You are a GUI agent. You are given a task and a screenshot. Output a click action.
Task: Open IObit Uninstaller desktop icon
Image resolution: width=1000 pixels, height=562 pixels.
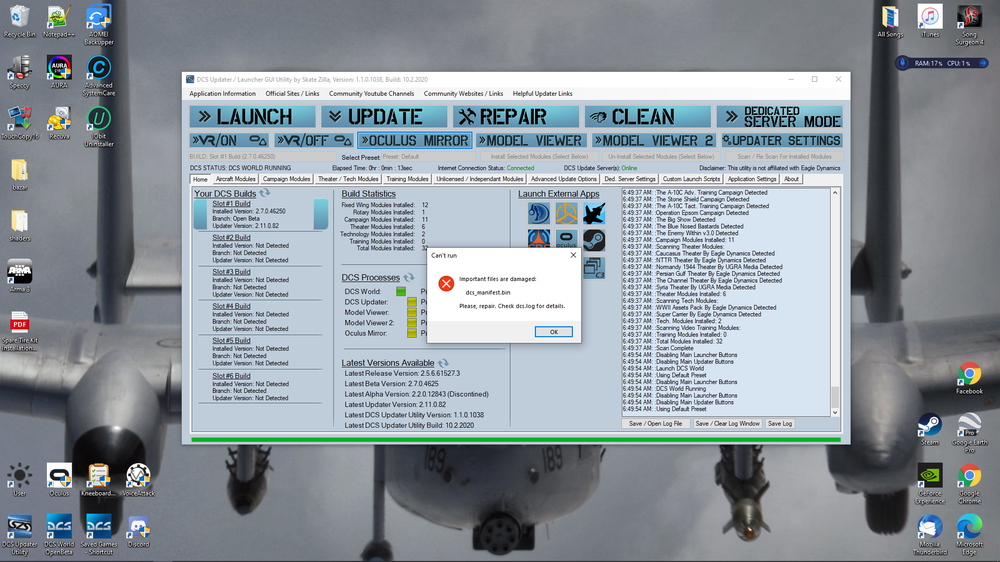(98, 127)
